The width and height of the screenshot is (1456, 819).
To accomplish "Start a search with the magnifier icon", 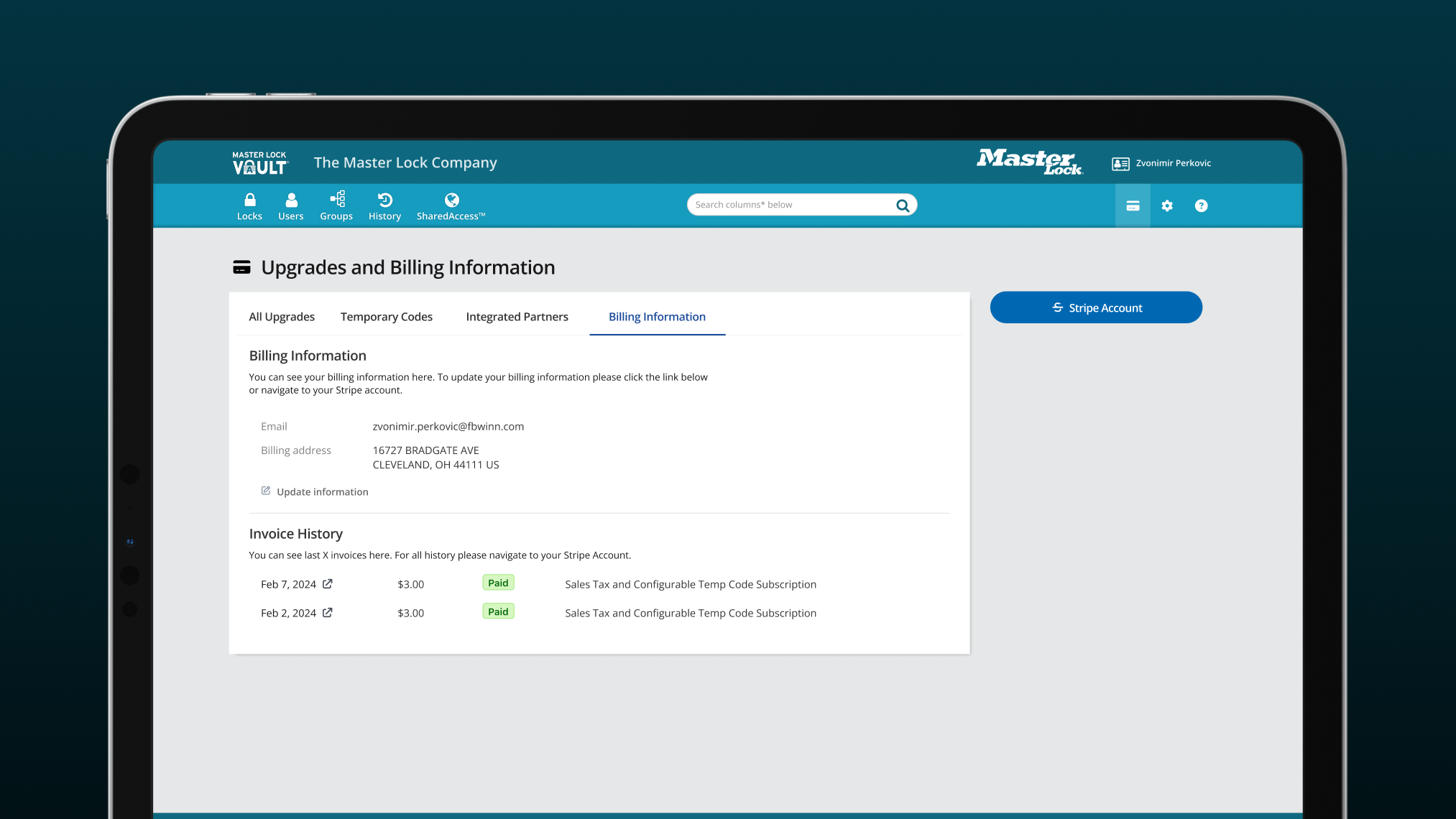I will [902, 204].
